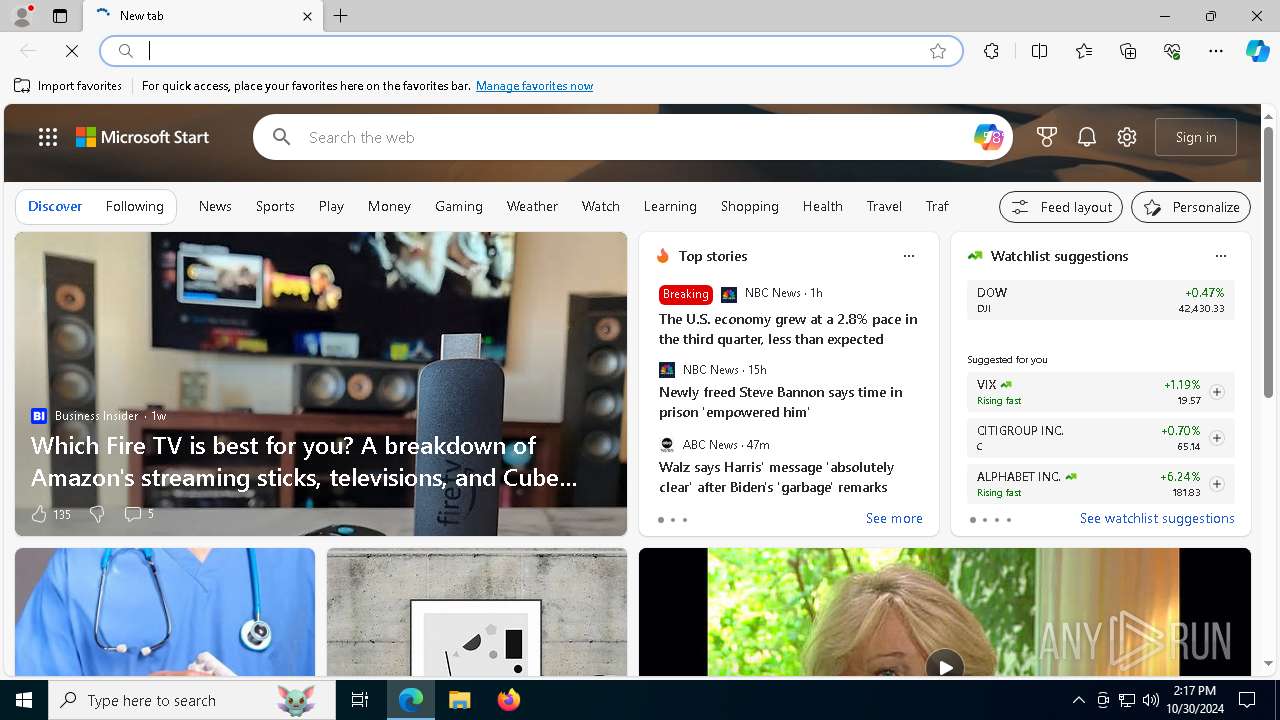This screenshot has width=1280, height=720.
Task: Add Alphabet Inc. to watchlist
Action: [1217, 484]
